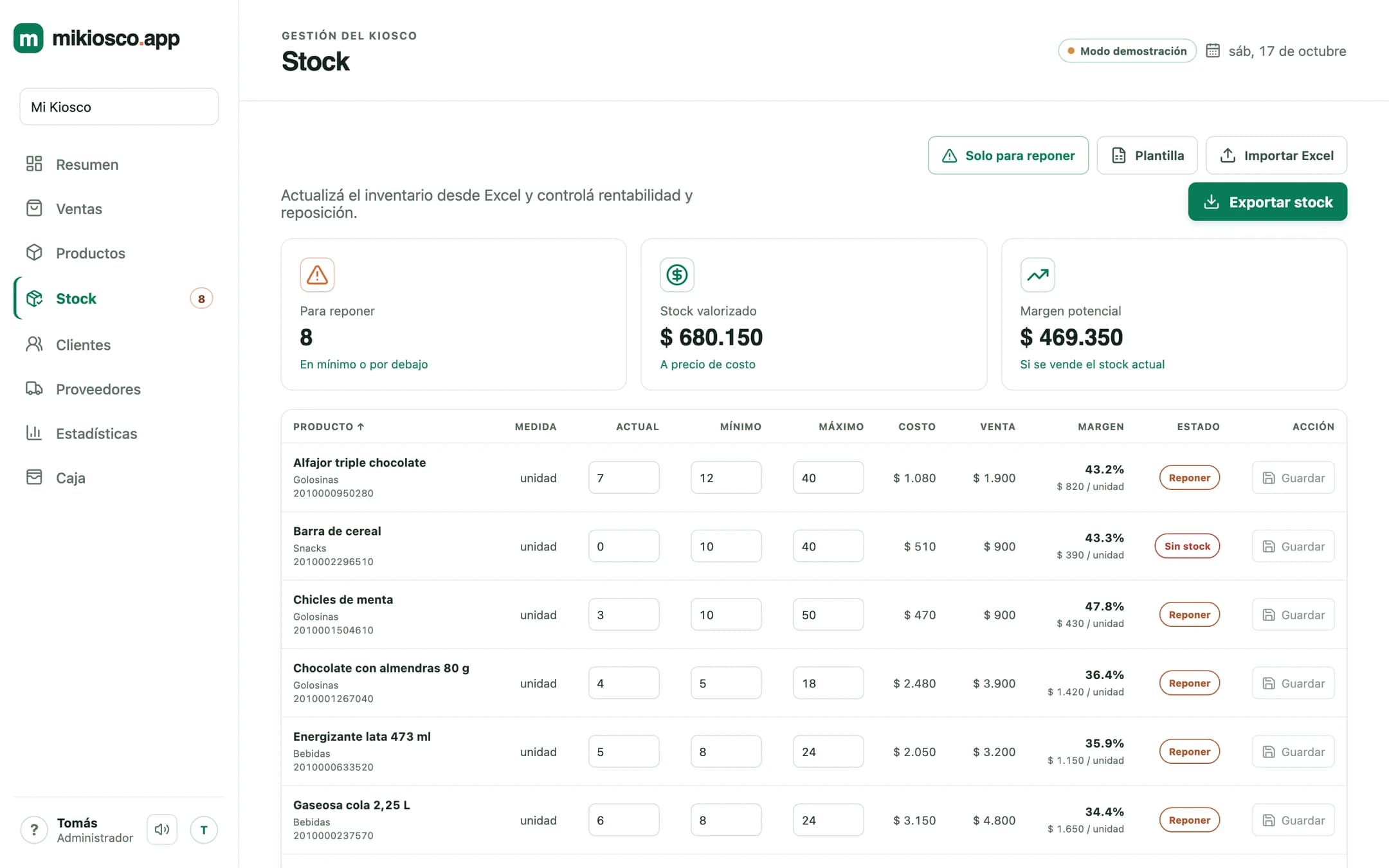Click the calendar icon beside the date
The image size is (1389, 868).
point(1213,51)
